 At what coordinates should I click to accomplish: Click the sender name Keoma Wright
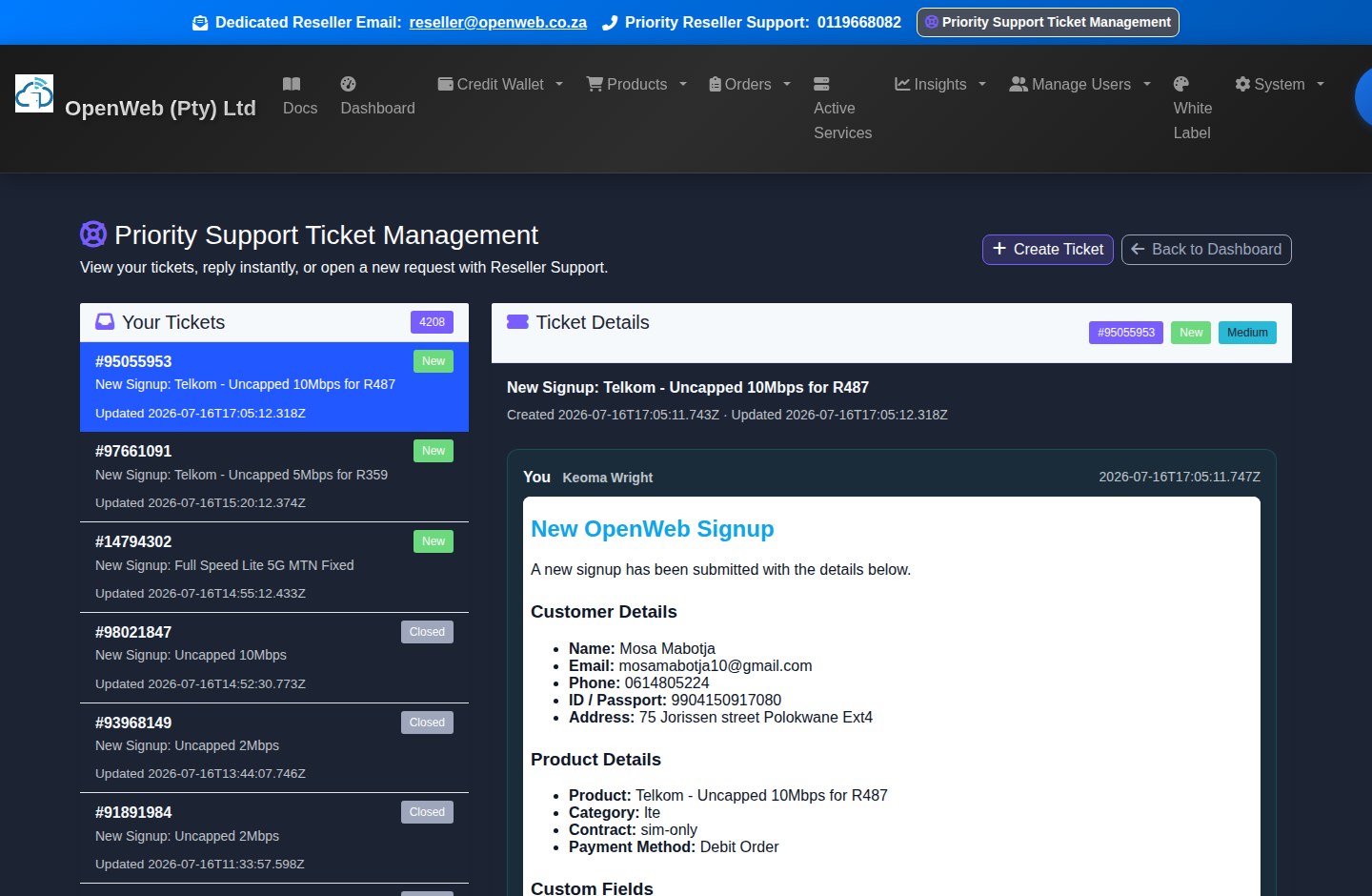[608, 478]
